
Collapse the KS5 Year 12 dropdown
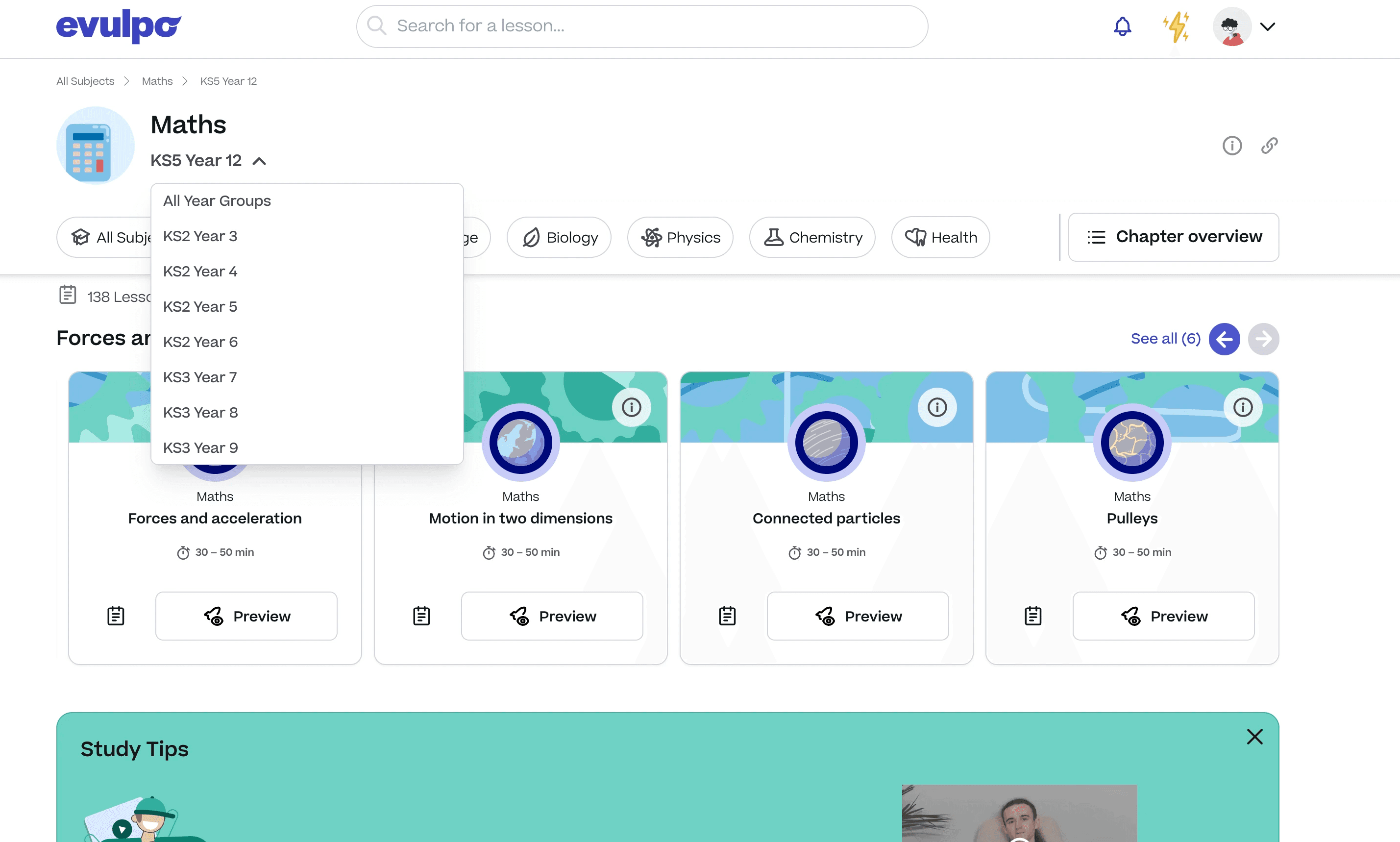(x=259, y=162)
